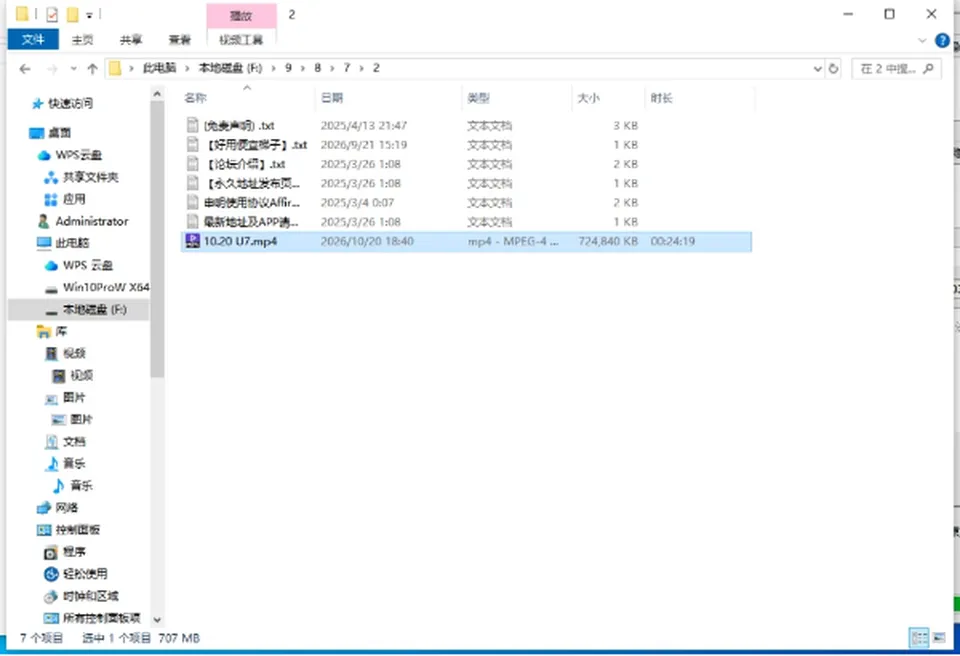Viewport: 960px width, 656px height.
Task: Open the 视频工具 ribbon tab
Action: 241,40
